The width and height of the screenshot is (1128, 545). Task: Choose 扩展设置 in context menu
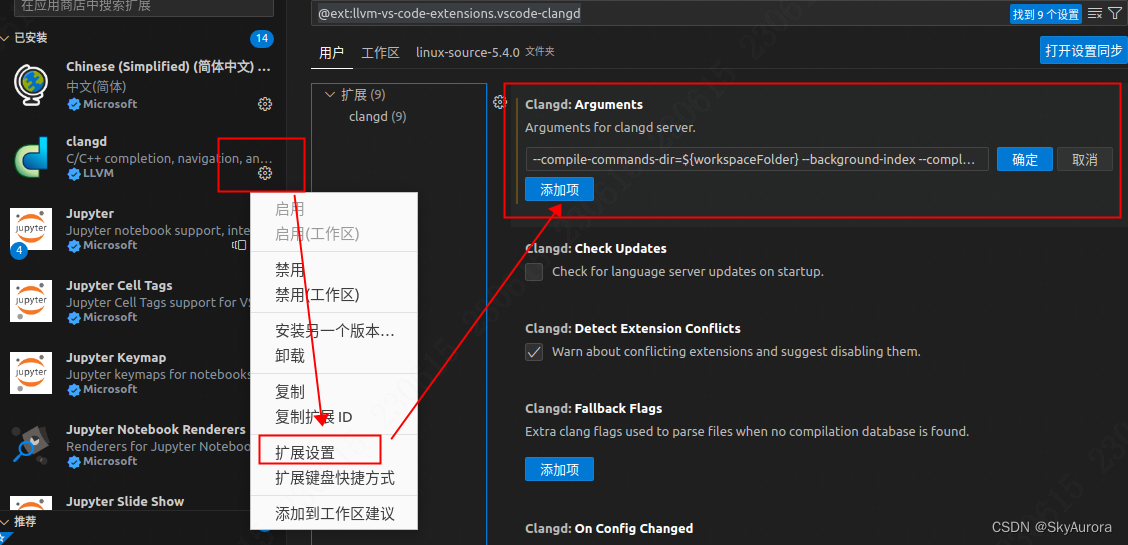tap(305, 453)
